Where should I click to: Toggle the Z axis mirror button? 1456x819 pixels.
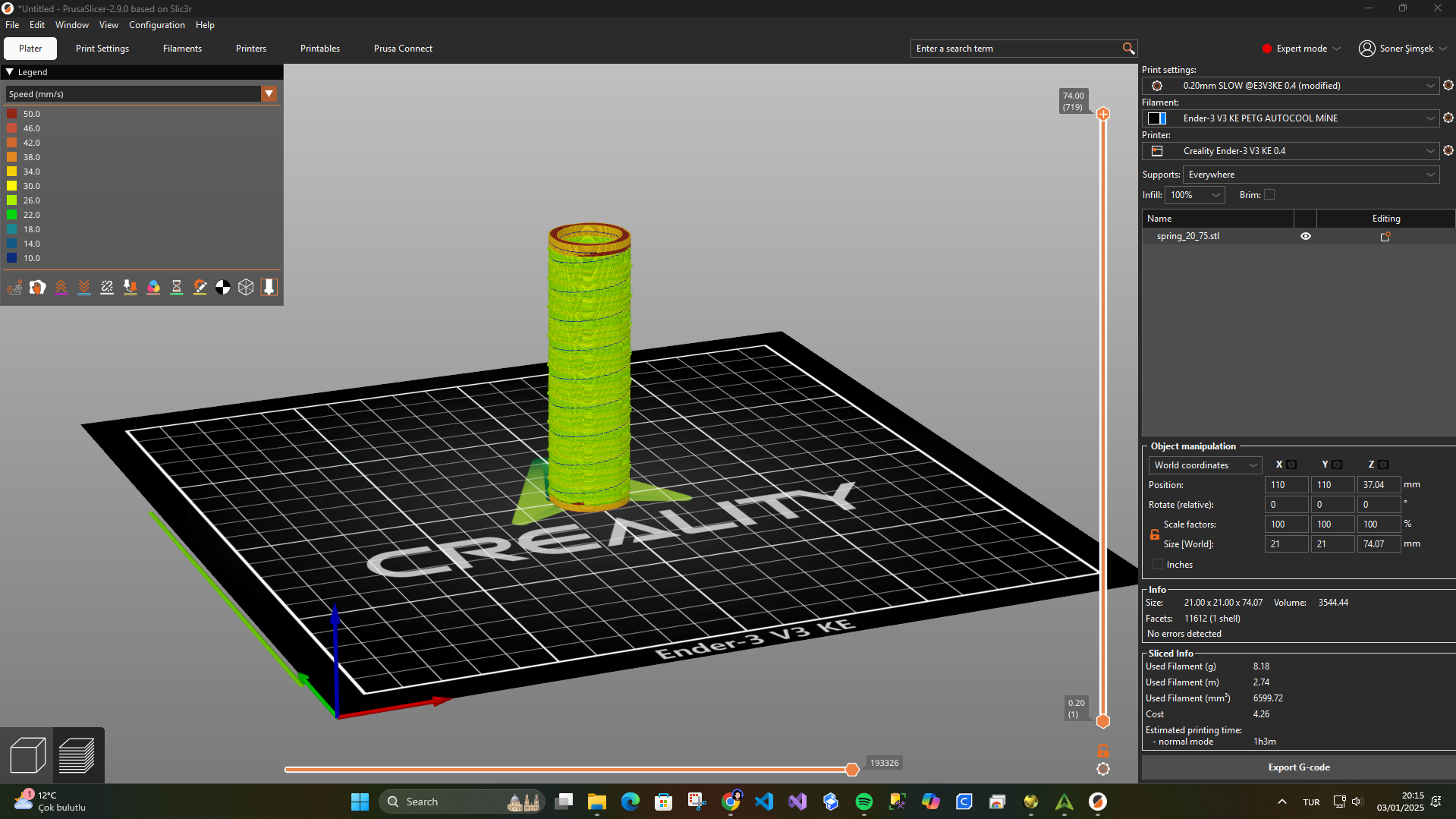click(1383, 465)
